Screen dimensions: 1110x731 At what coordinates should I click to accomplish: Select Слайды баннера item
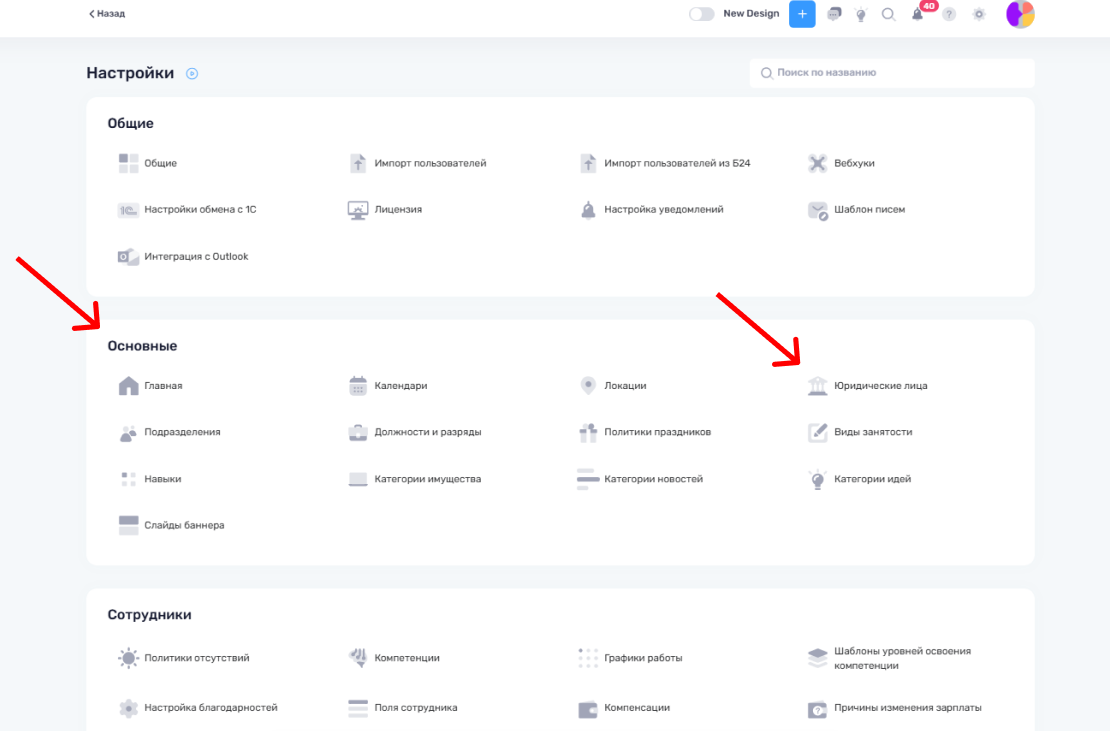183,525
